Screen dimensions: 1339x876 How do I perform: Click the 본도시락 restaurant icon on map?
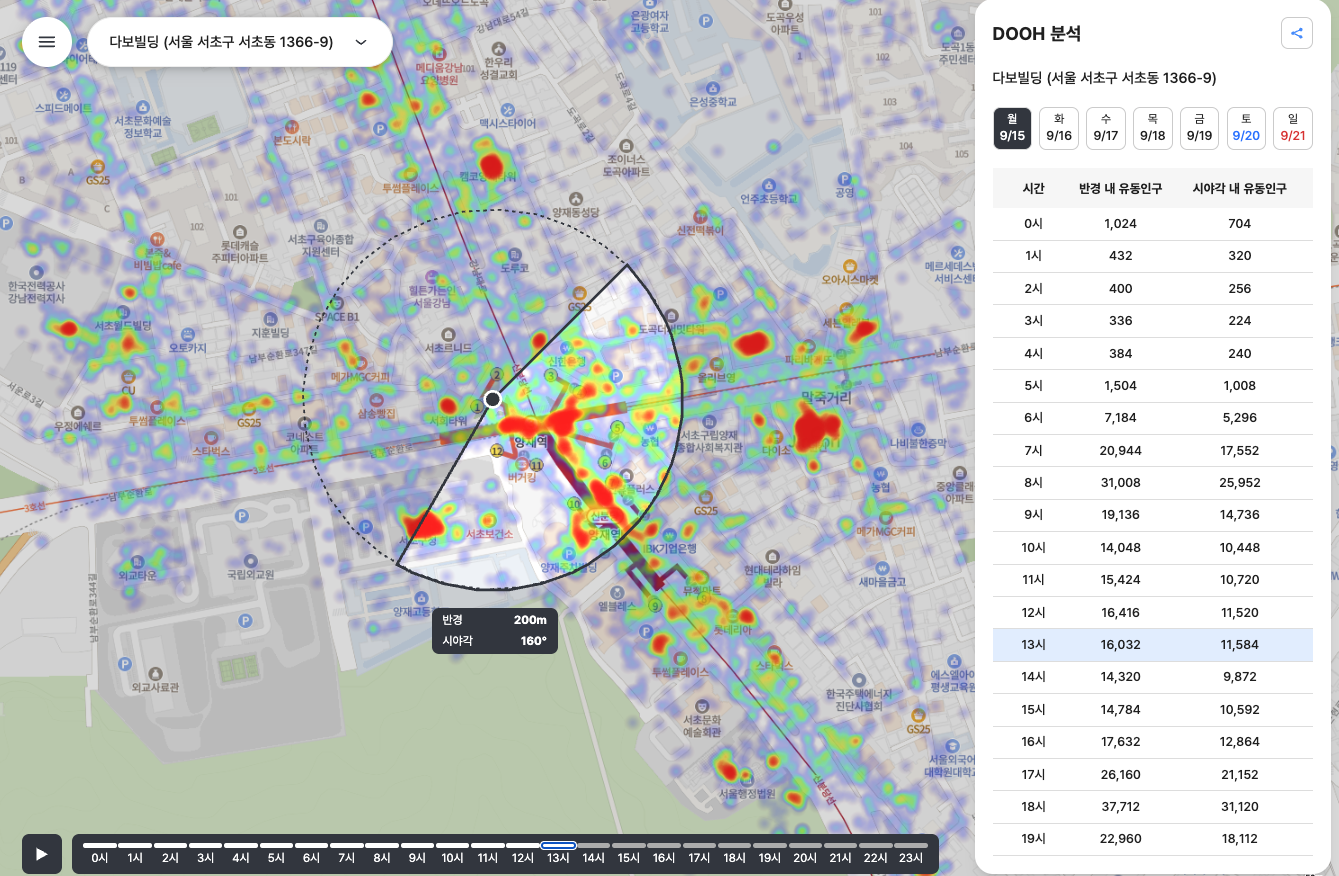tap(291, 127)
